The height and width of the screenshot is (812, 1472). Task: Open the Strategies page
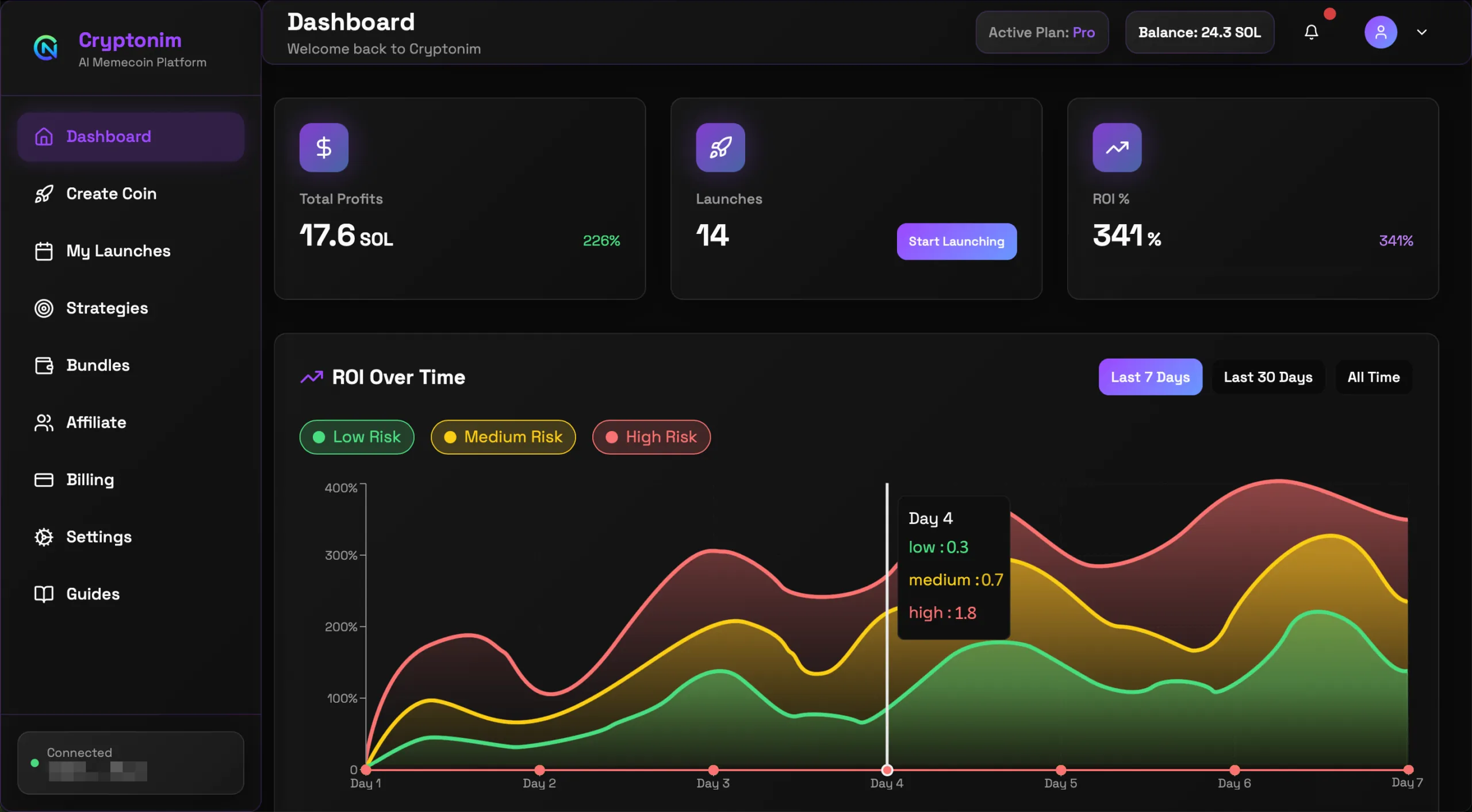click(x=131, y=309)
